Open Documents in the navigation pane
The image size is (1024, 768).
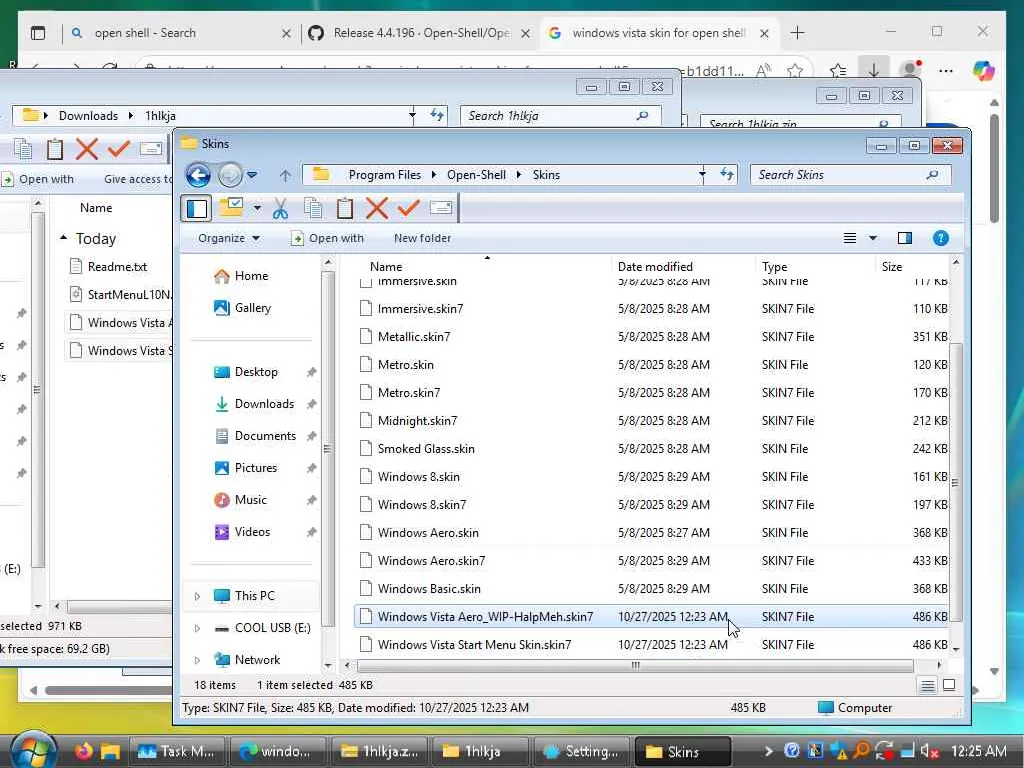pos(265,436)
